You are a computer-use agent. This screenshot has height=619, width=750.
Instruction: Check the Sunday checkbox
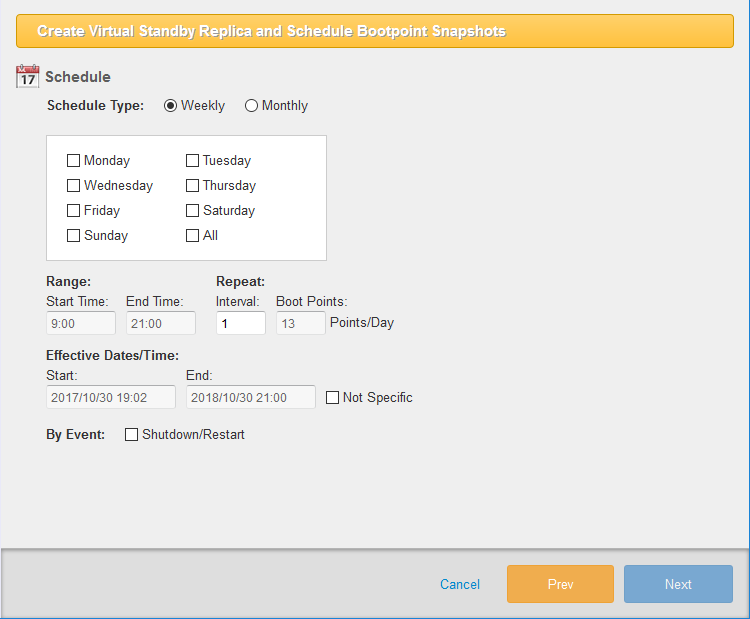pos(73,235)
